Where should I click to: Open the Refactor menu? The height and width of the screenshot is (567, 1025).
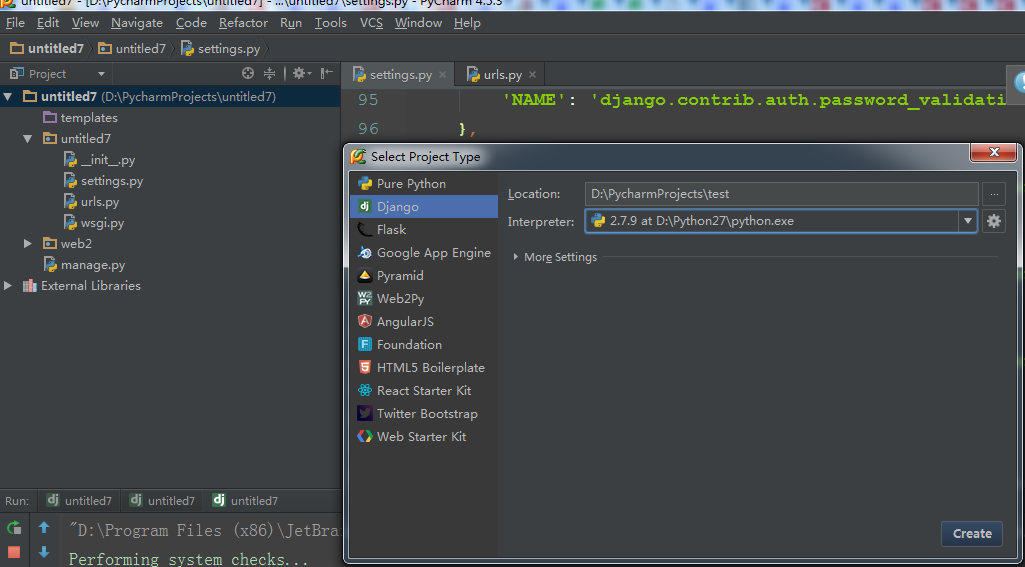point(243,23)
